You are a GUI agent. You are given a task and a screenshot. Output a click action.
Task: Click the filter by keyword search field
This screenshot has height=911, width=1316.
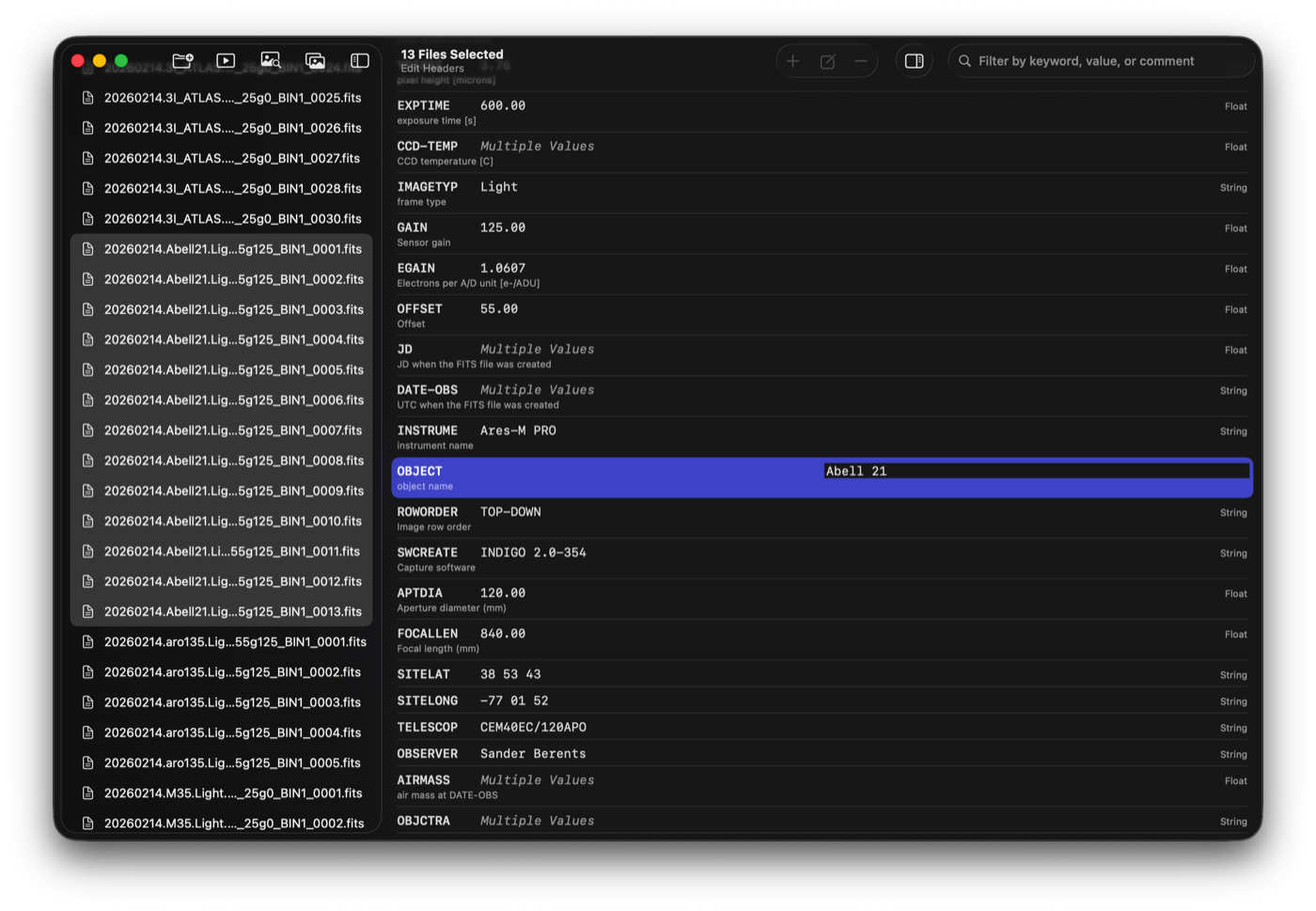click(x=1101, y=61)
